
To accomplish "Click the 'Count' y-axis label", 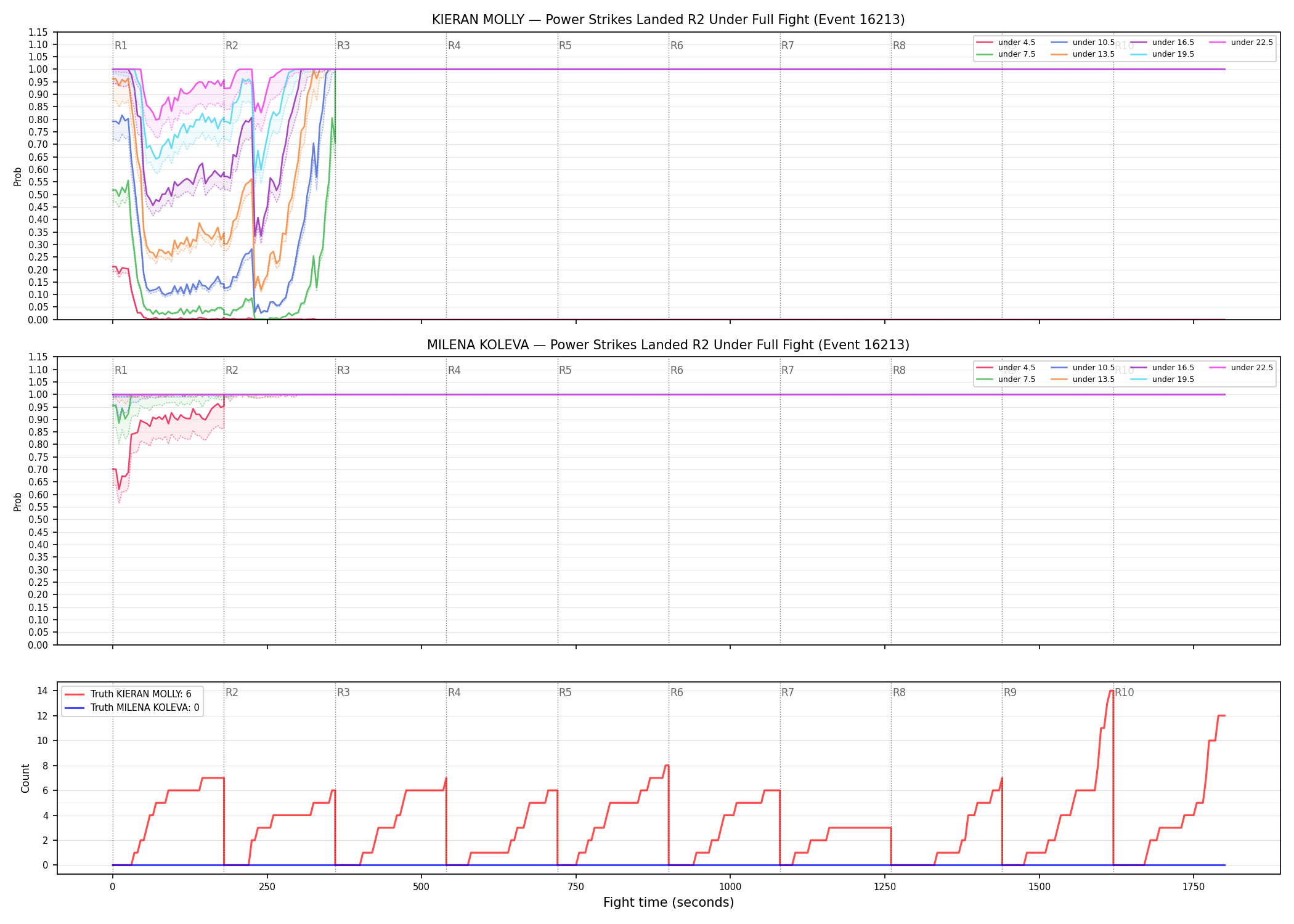I will (25, 778).
